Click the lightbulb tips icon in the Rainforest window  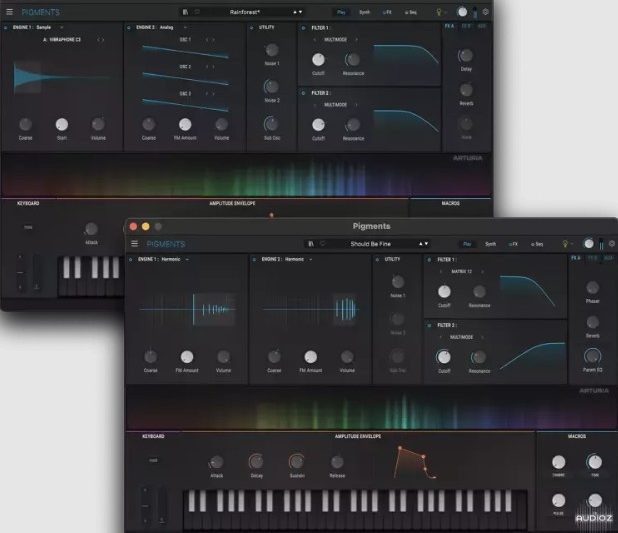click(x=439, y=12)
